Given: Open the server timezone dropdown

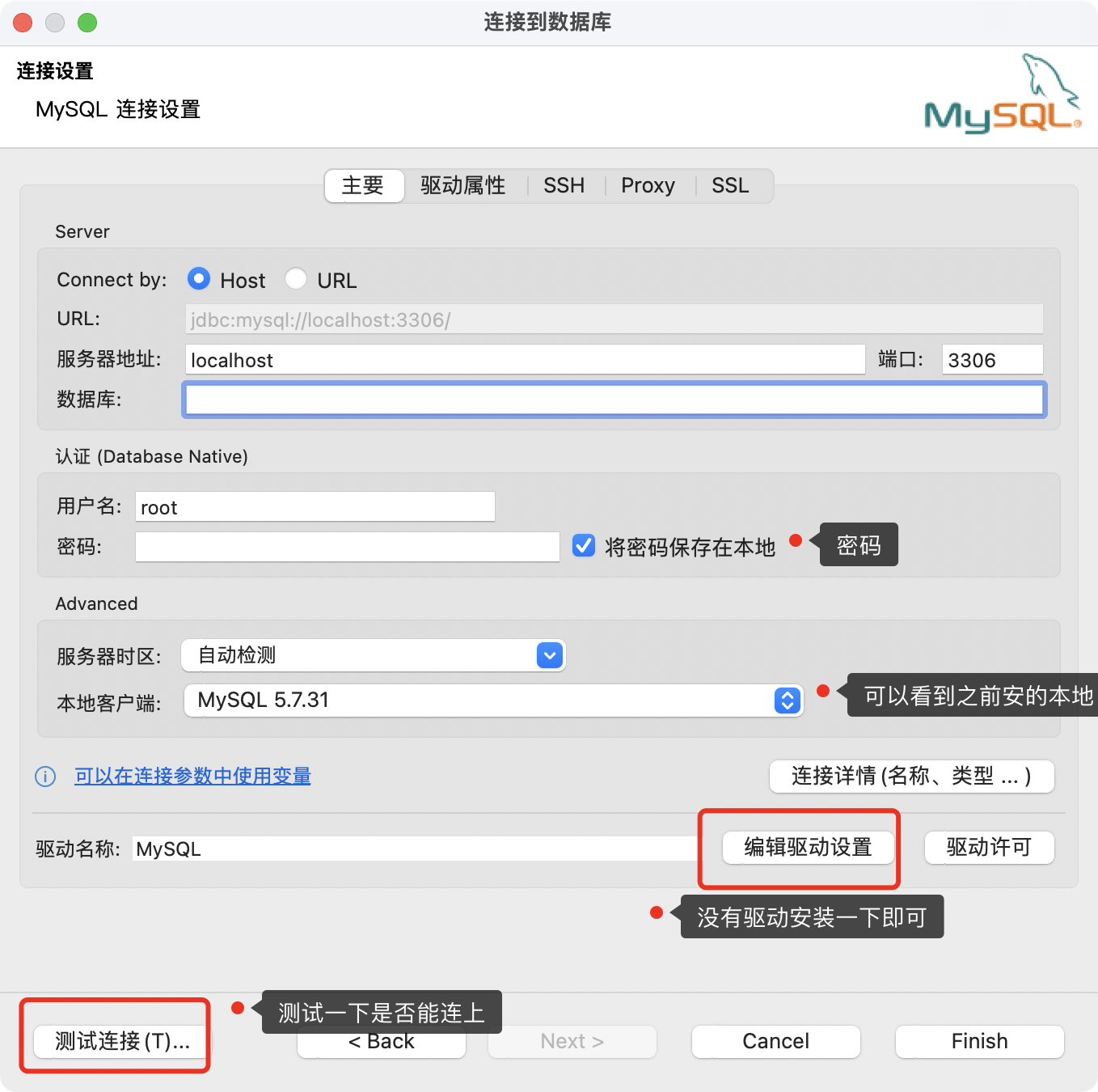Looking at the screenshot, I should [374, 655].
